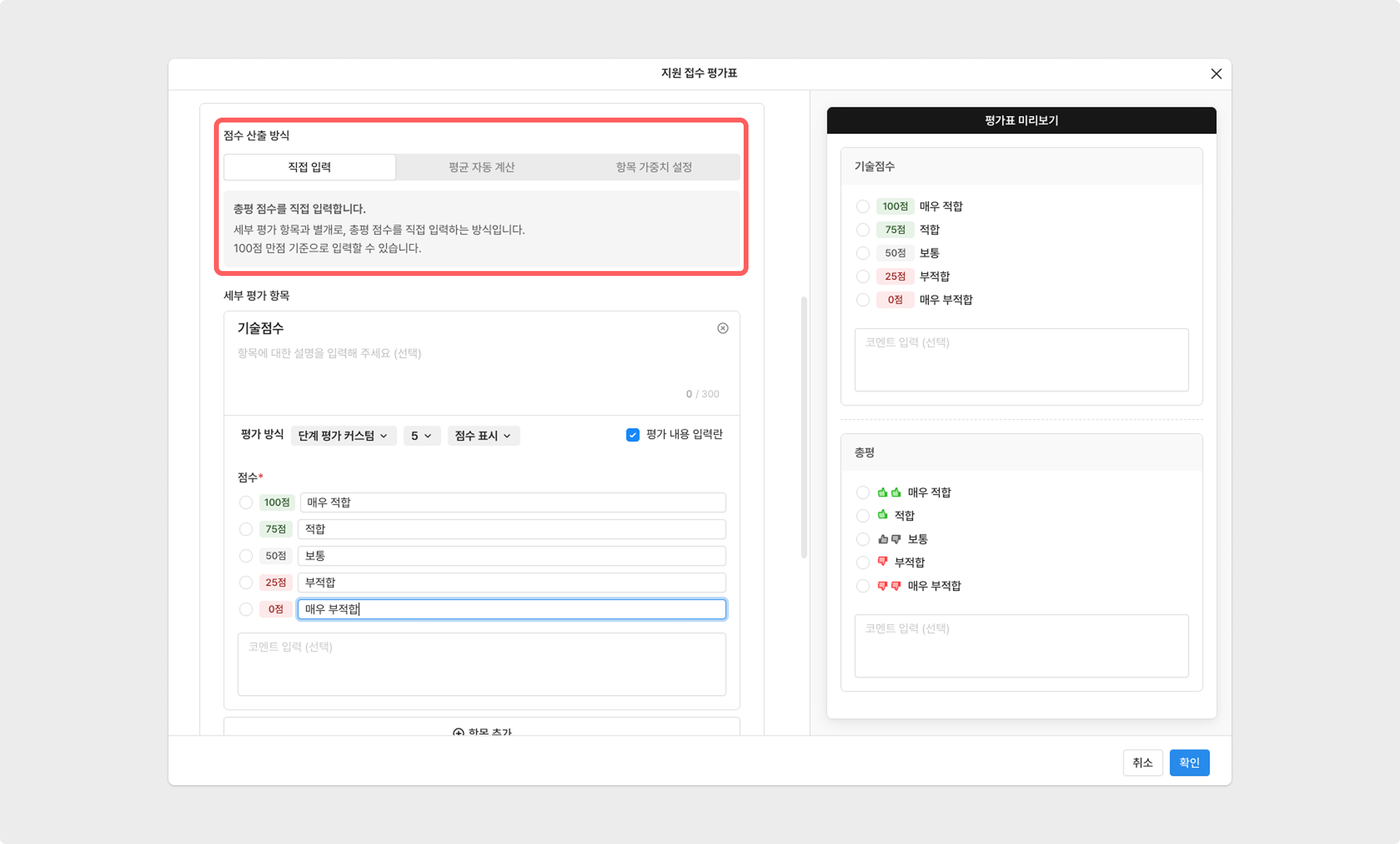1400x844 pixels.
Task: Close the 지원 접수 평가표 dialog
Action: (1216, 74)
